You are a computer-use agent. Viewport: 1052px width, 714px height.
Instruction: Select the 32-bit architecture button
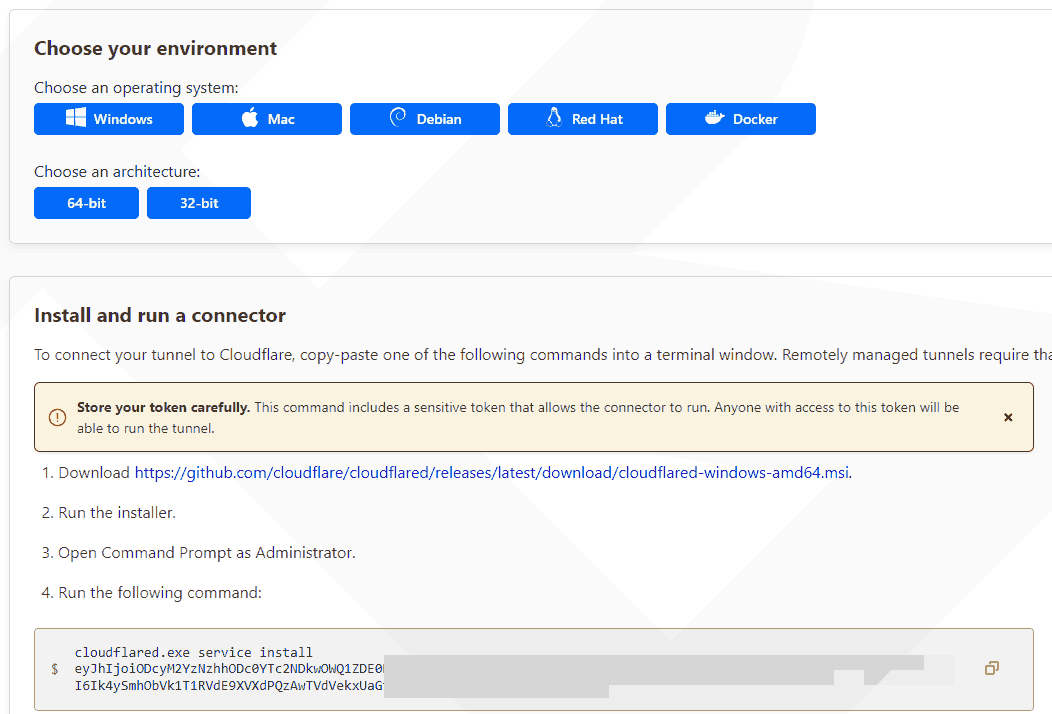click(x=199, y=203)
